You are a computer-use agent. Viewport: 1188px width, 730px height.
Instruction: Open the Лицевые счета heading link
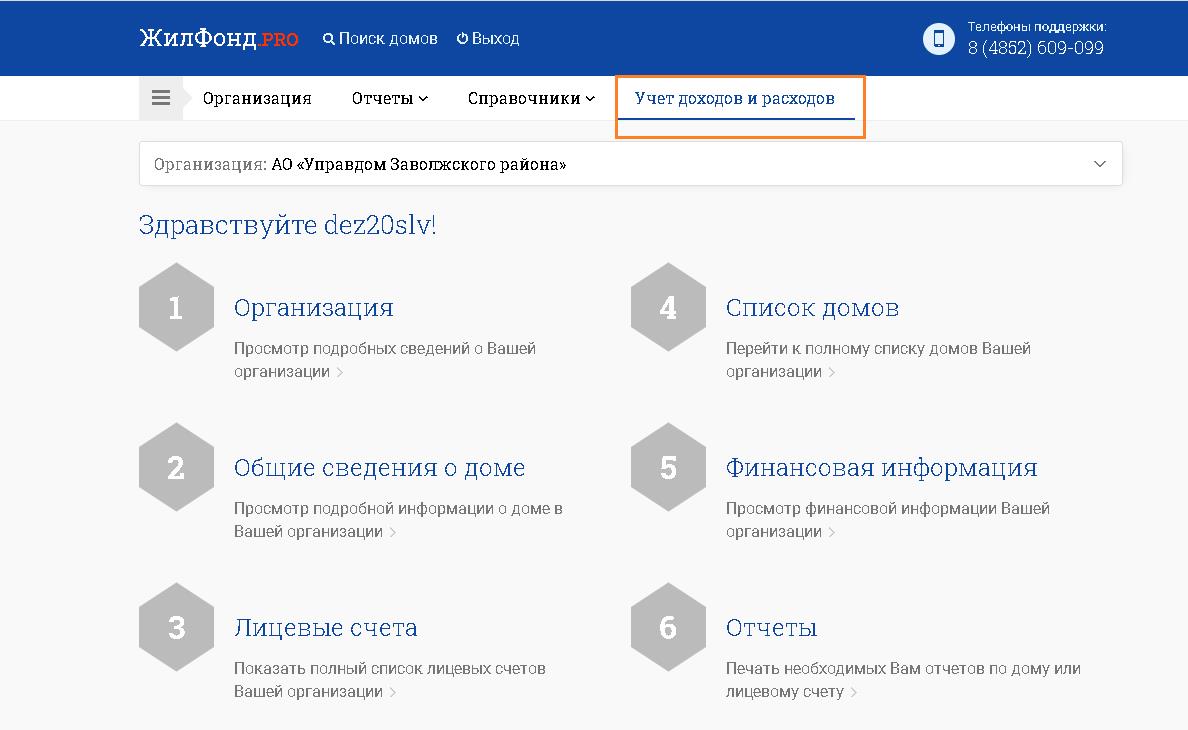coord(325,628)
